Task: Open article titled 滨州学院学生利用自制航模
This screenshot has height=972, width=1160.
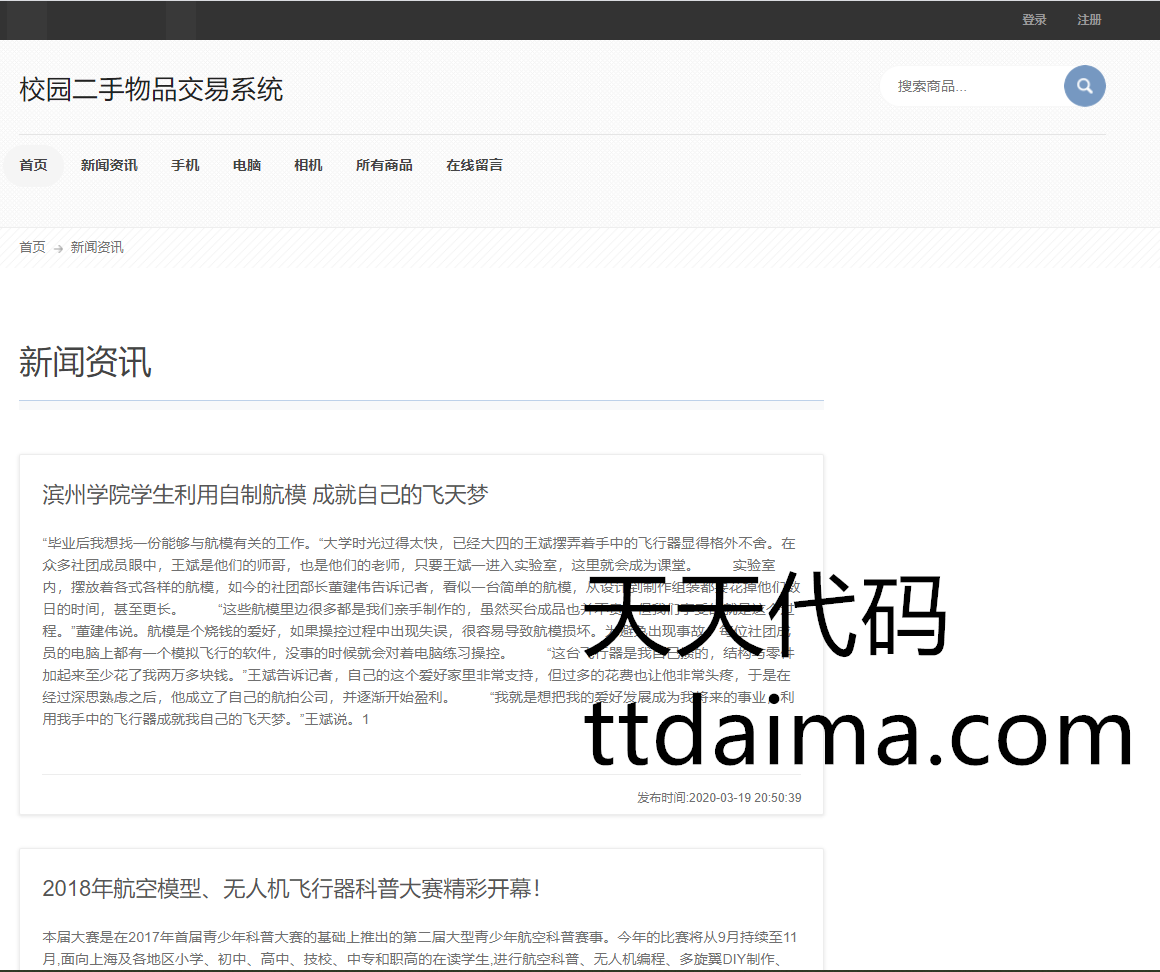Action: (x=265, y=494)
